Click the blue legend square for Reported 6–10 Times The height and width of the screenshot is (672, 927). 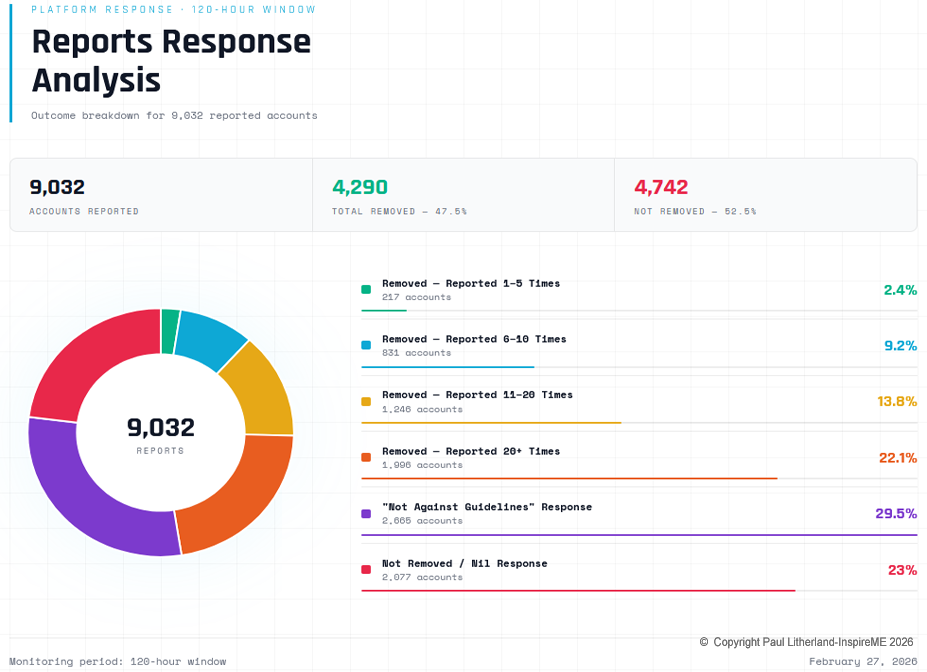[366, 346]
